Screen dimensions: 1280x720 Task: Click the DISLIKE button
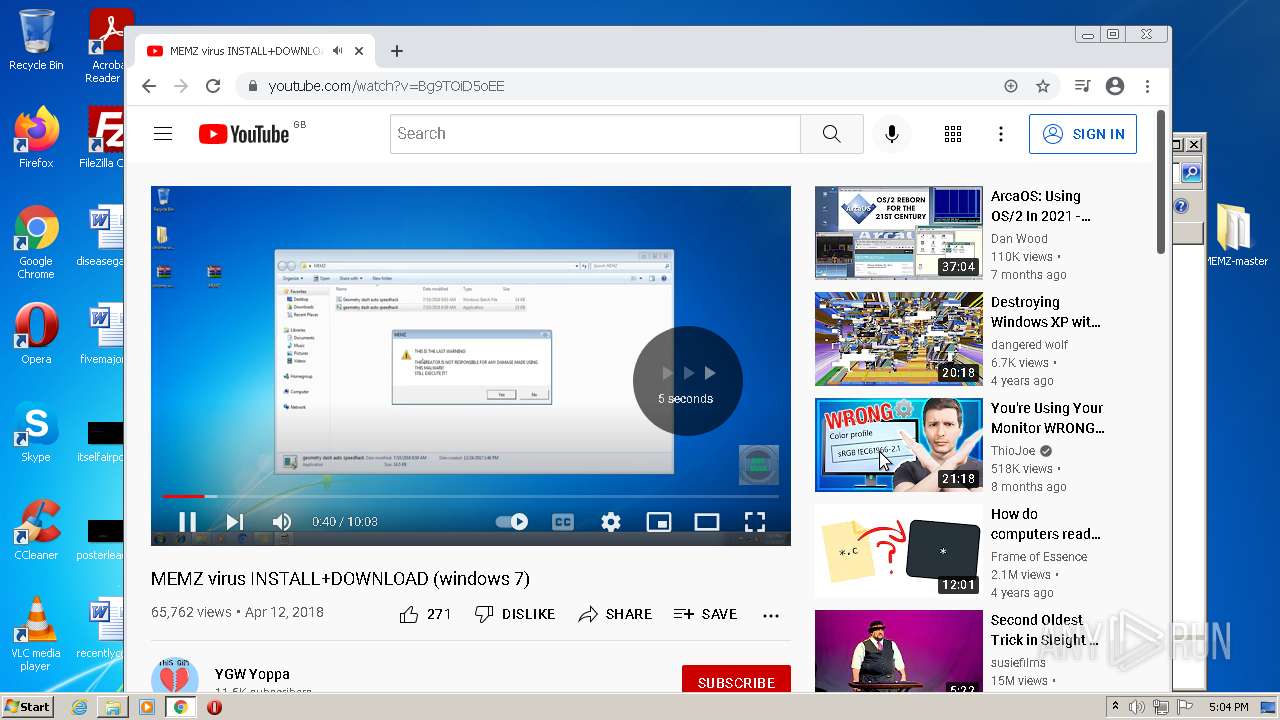coord(515,614)
